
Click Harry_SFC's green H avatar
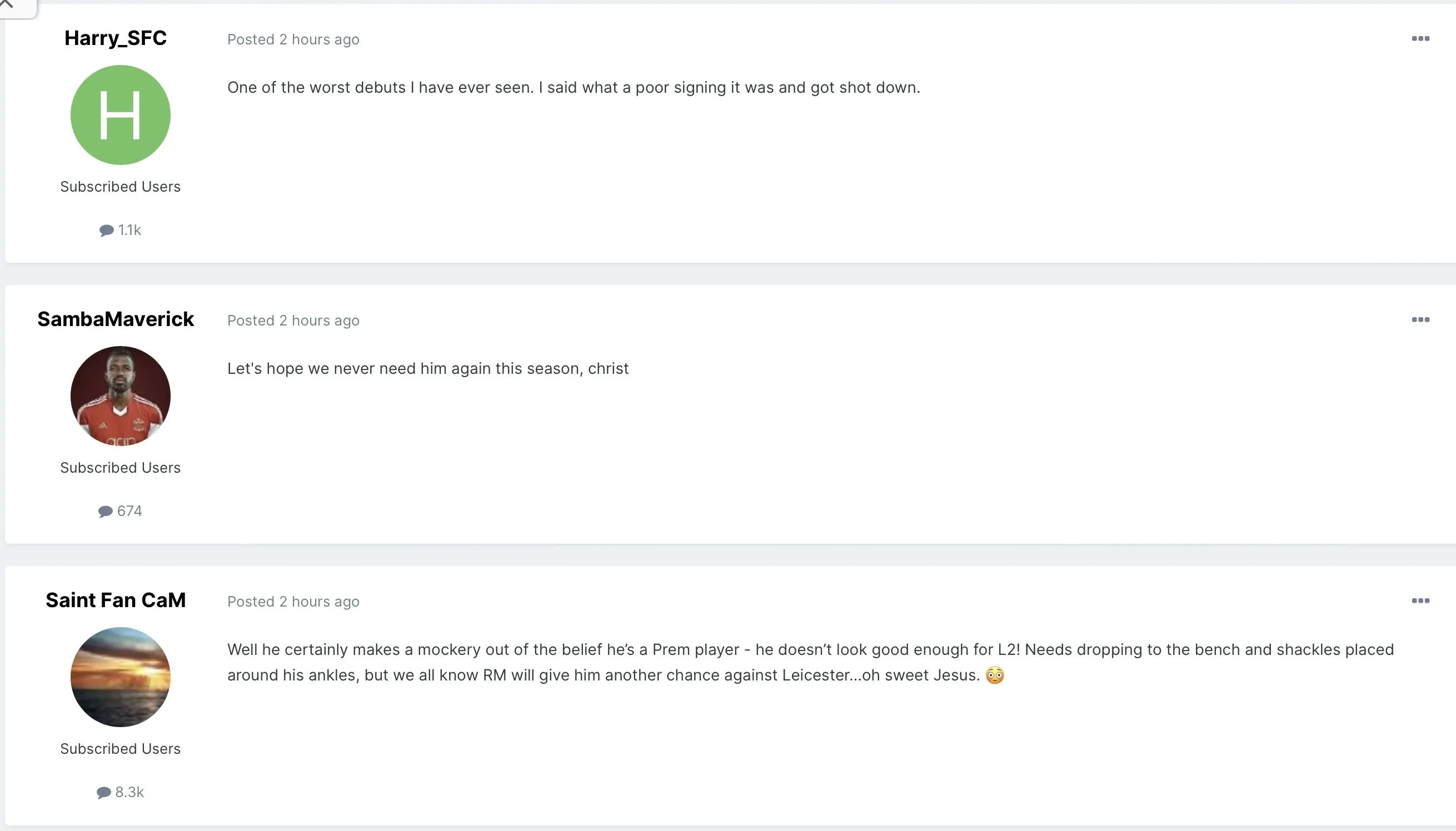tap(120, 115)
